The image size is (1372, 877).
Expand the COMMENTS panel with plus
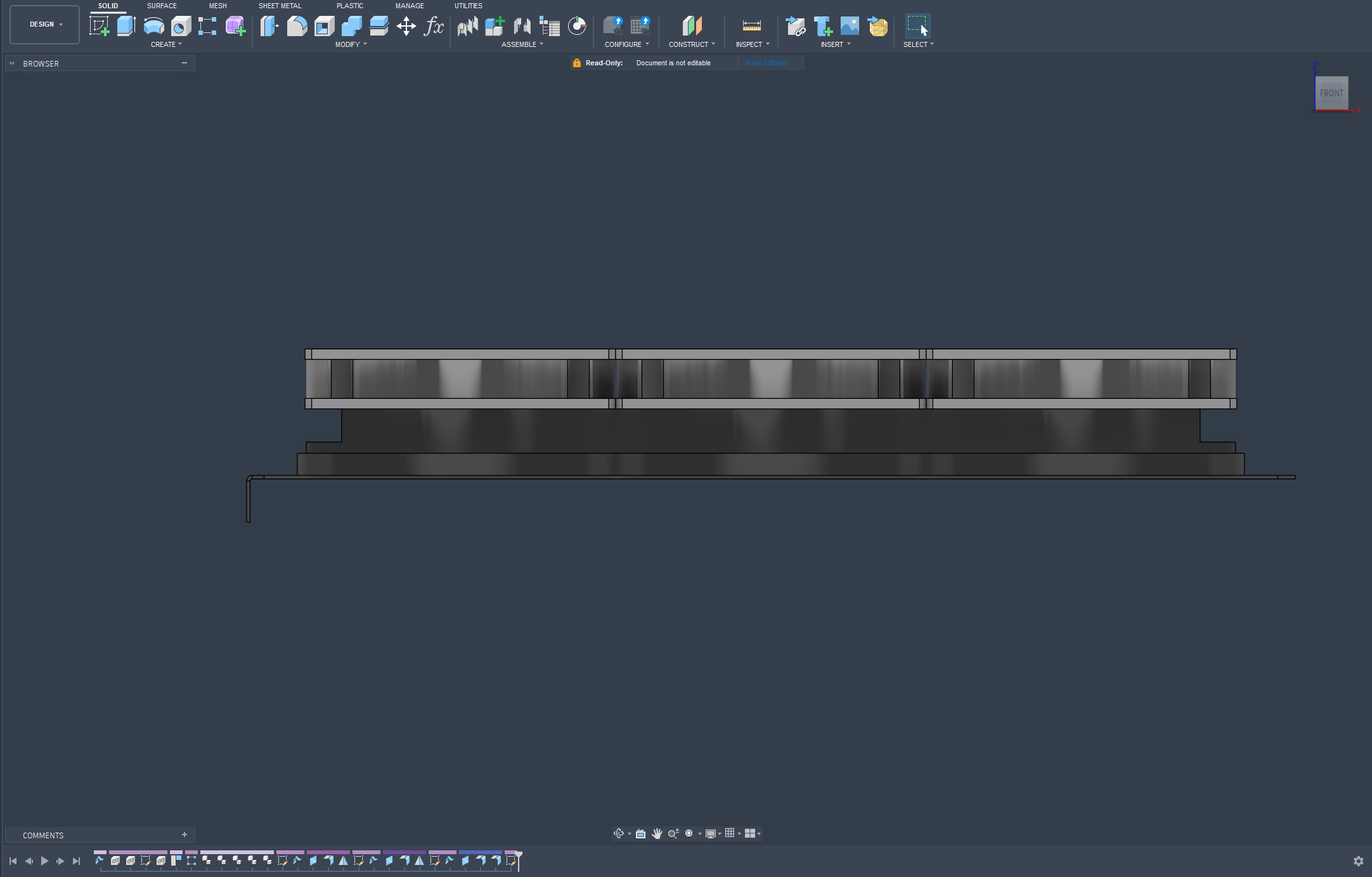(x=184, y=835)
